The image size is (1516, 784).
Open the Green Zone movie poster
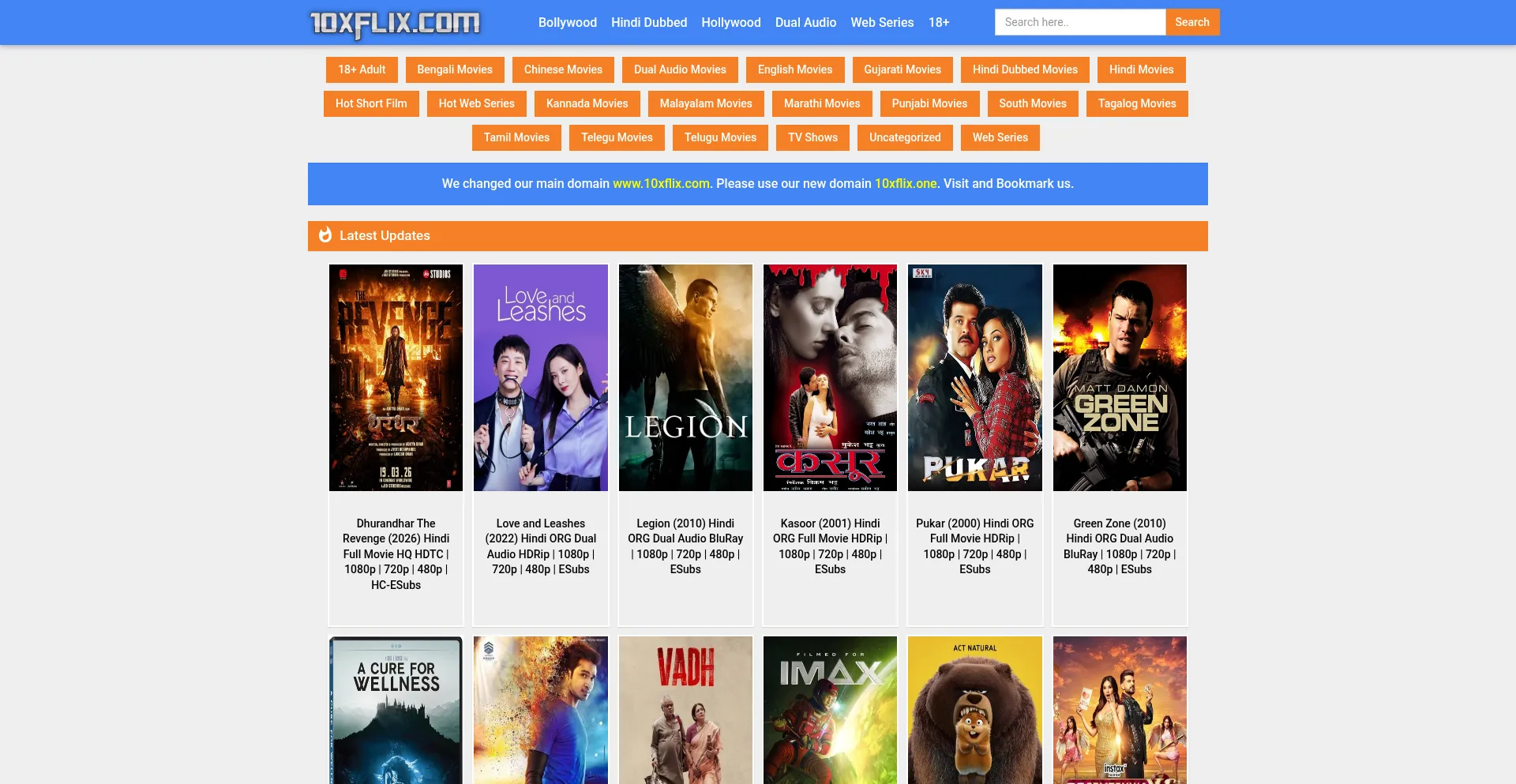[x=1120, y=377]
